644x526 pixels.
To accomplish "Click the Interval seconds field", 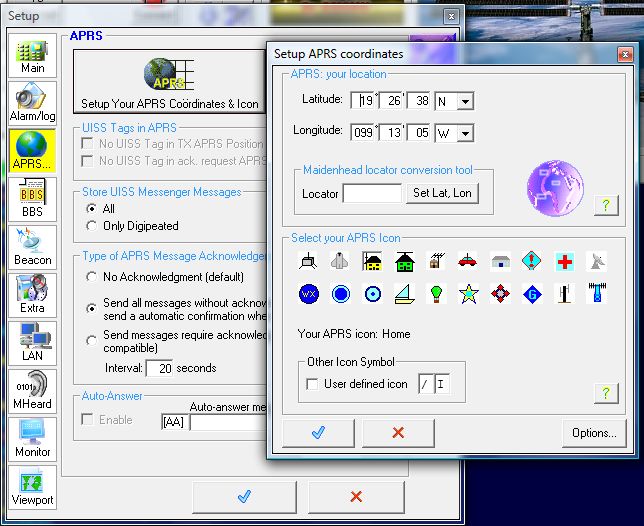I will (159, 368).
